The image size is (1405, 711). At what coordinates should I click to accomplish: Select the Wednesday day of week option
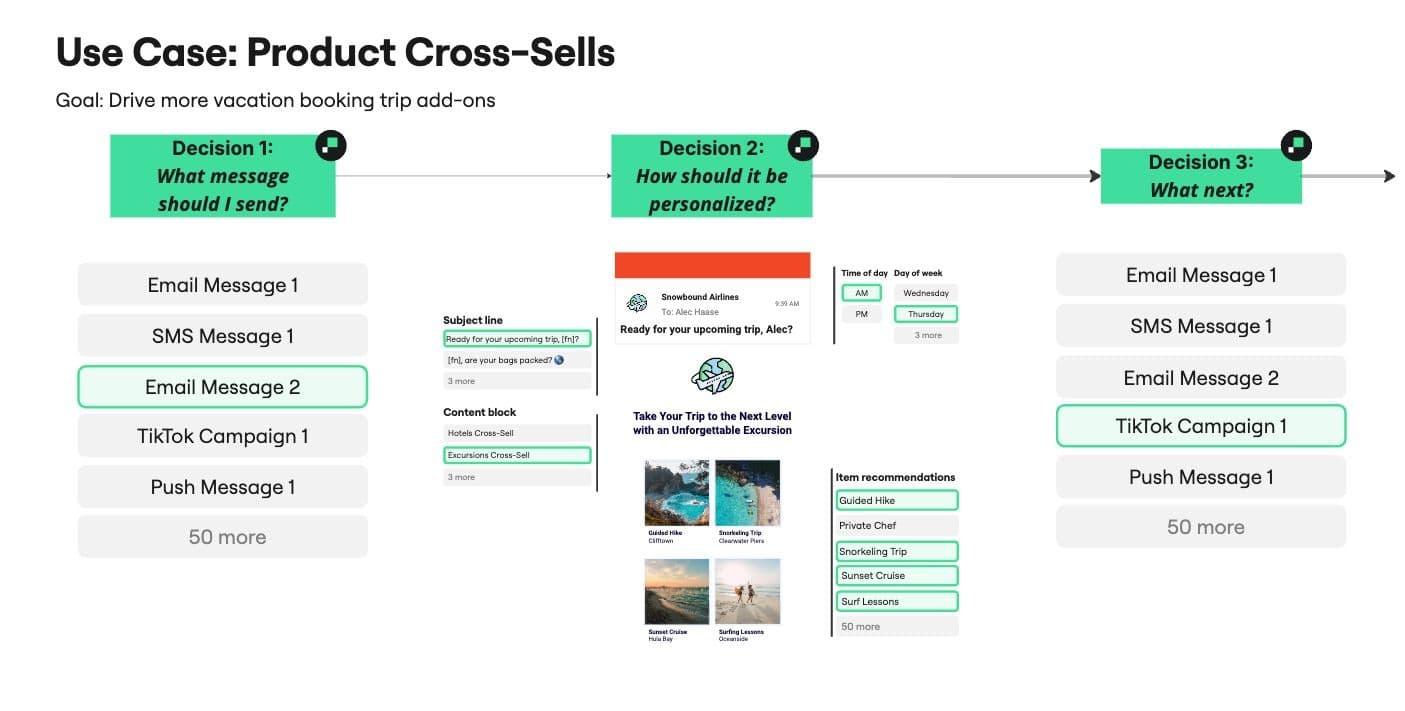924,292
